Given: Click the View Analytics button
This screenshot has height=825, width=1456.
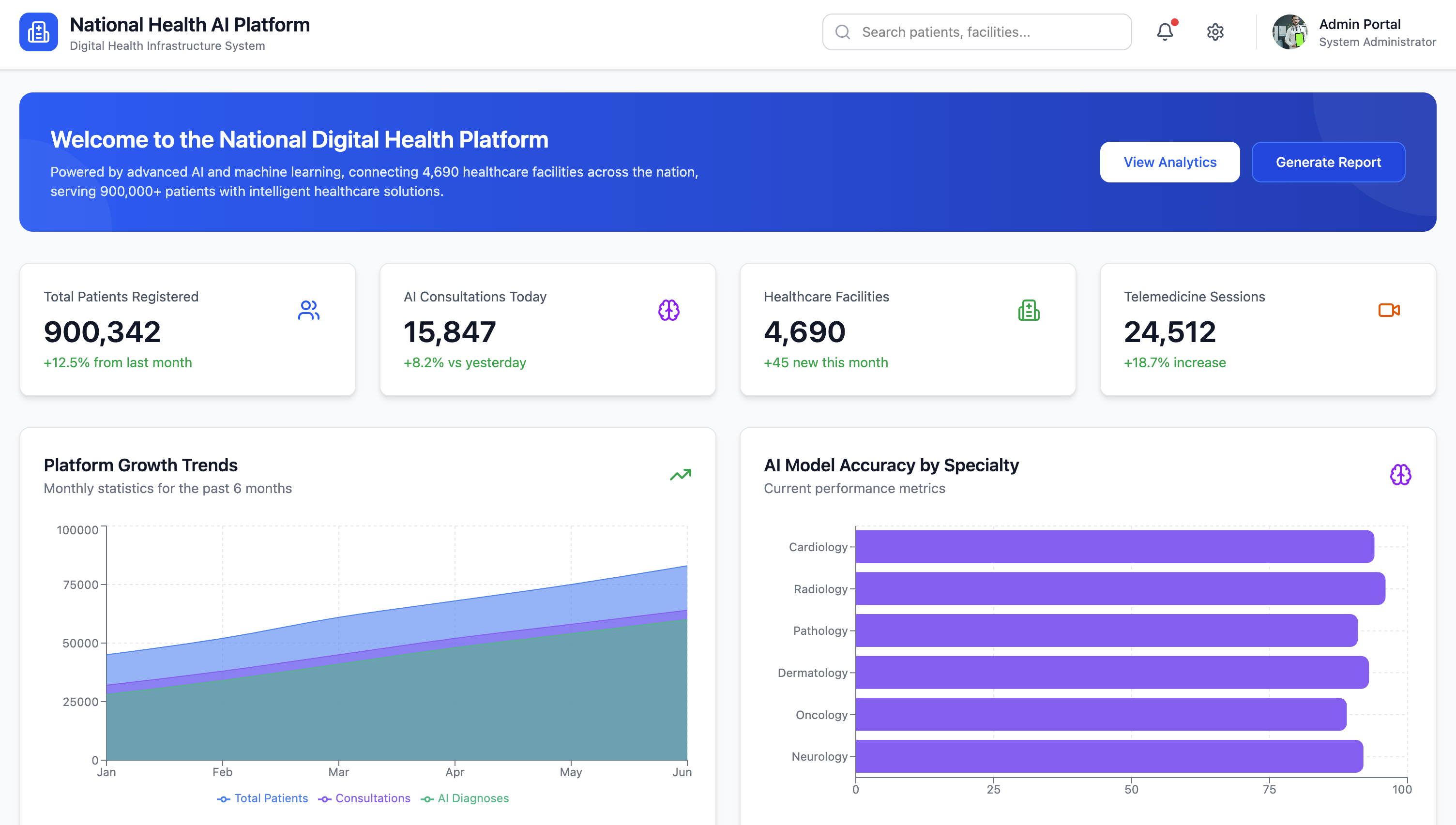Looking at the screenshot, I should click(1170, 162).
